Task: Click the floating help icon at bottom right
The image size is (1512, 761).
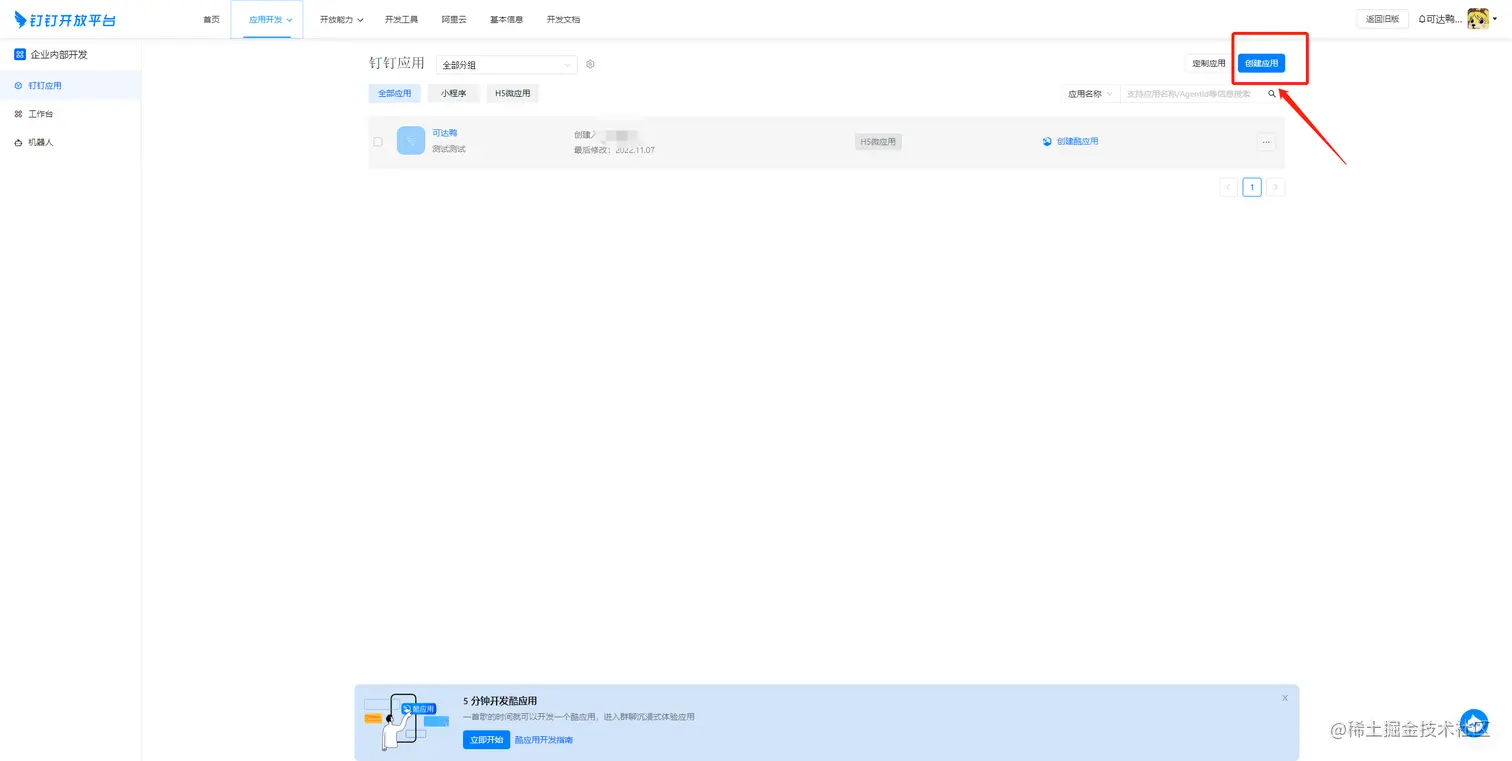Action: 1474,724
